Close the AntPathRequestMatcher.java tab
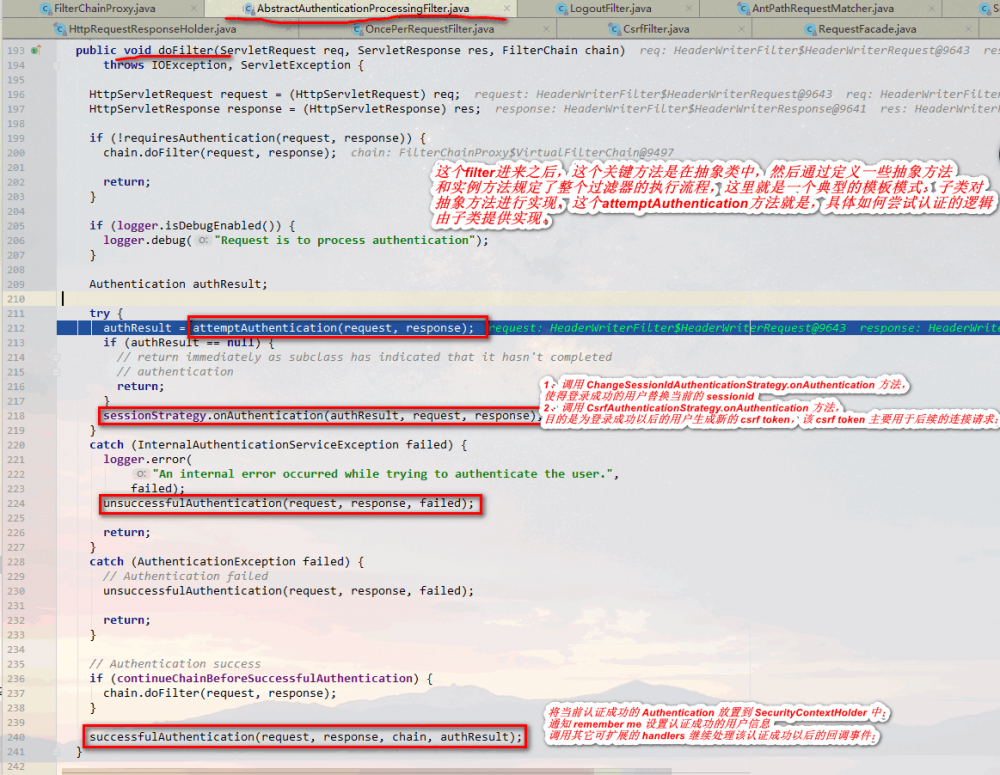This screenshot has width=1000, height=775. (932, 9)
